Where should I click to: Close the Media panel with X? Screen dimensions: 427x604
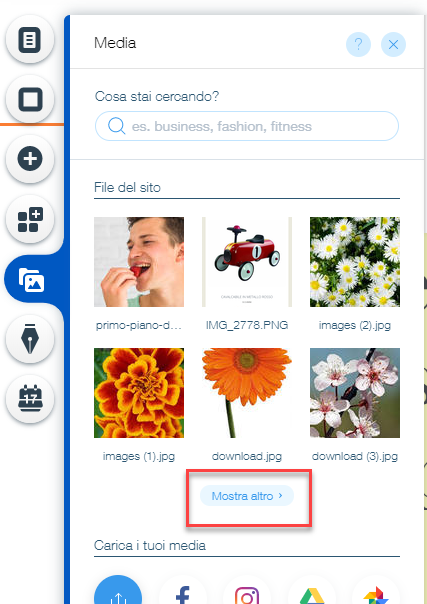[393, 44]
